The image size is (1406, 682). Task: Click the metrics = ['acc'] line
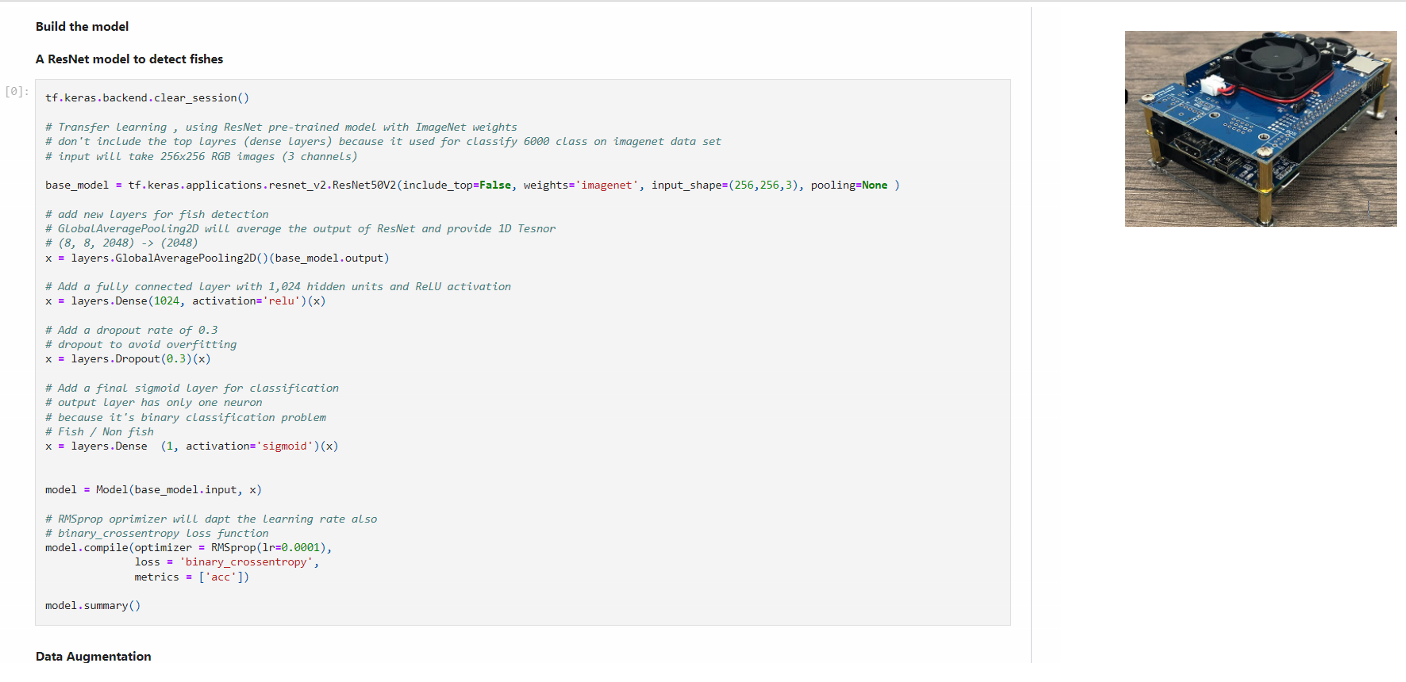click(192, 577)
